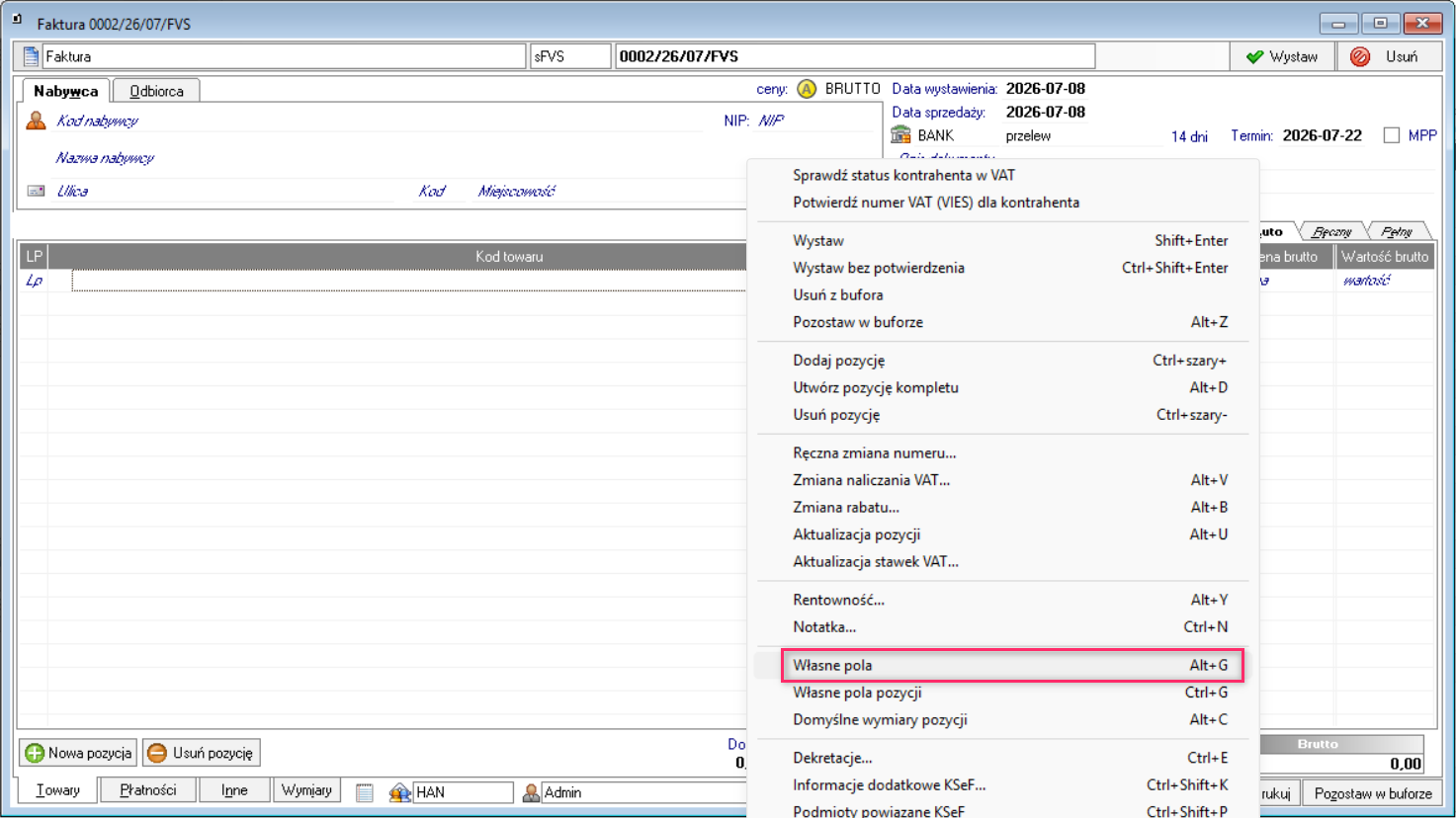The height and width of the screenshot is (818, 1456).
Task: Click the 14 dni payment term link
Action: pyautogui.click(x=1189, y=136)
